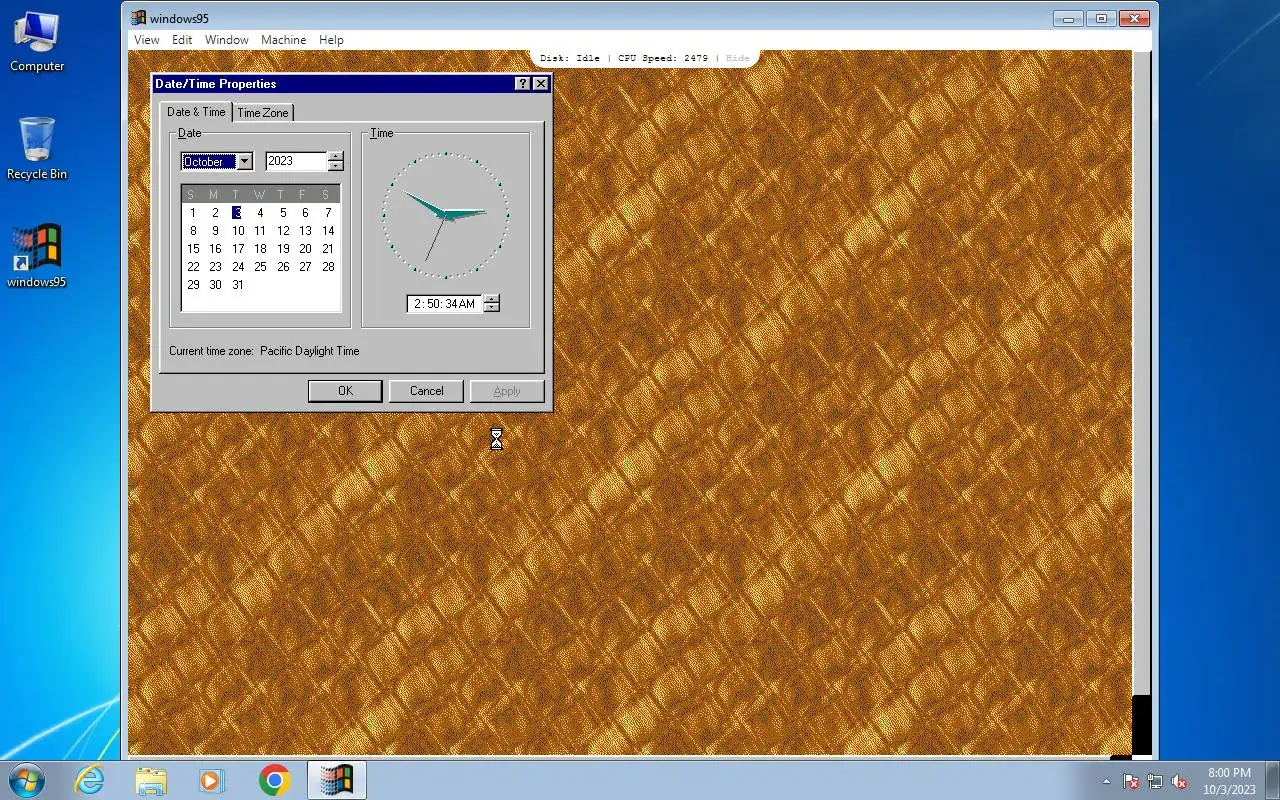Select day 1 in the calendar
Image resolution: width=1280 pixels, height=800 pixels.
[x=192, y=213]
